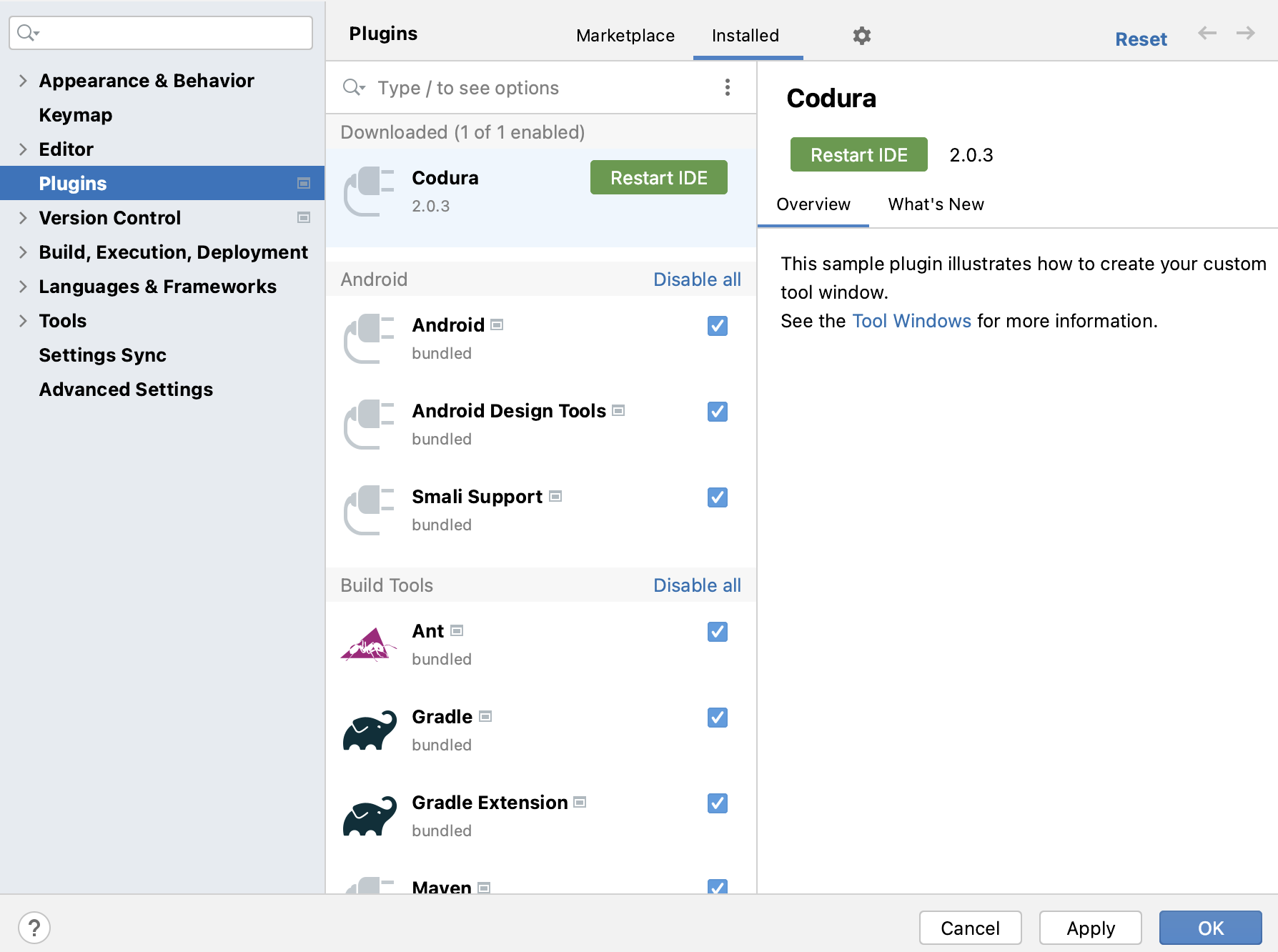
Task: Open Settings Sync page
Action: point(102,355)
